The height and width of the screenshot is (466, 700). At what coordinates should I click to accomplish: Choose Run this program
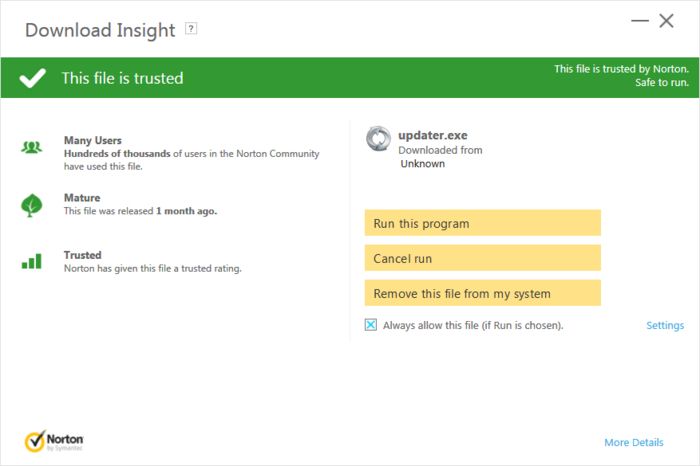(483, 223)
